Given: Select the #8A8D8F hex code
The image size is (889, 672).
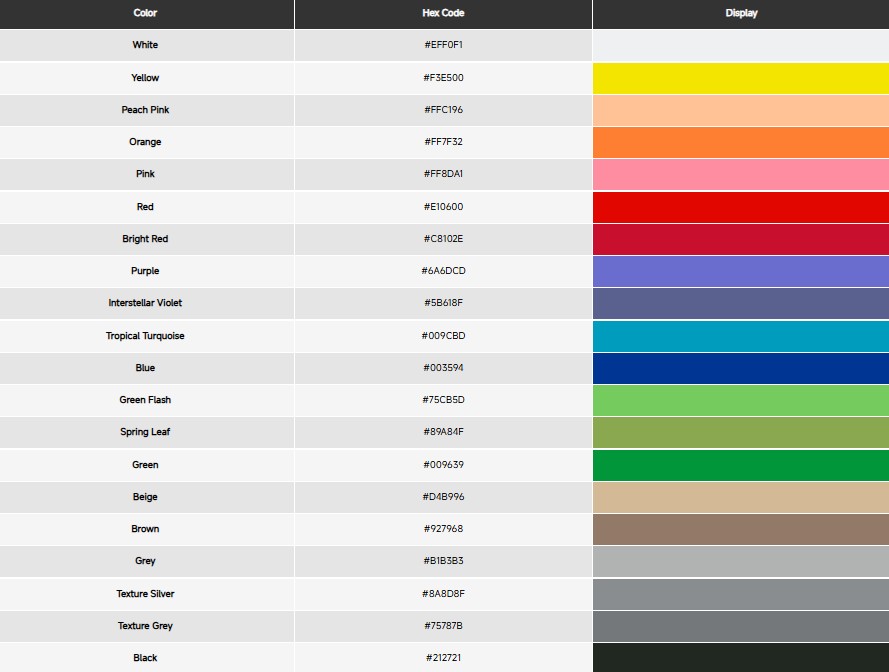Looking at the screenshot, I should point(443,594).
